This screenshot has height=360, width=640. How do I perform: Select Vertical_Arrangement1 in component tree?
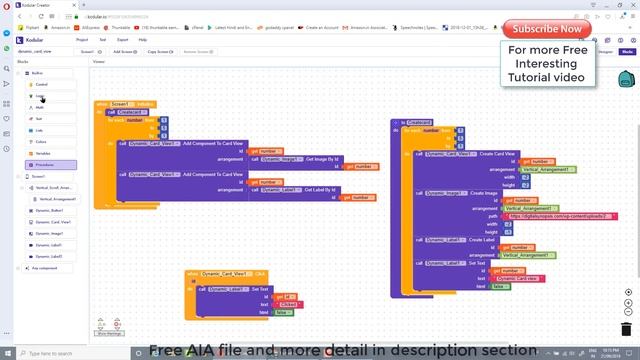[55, 199]
